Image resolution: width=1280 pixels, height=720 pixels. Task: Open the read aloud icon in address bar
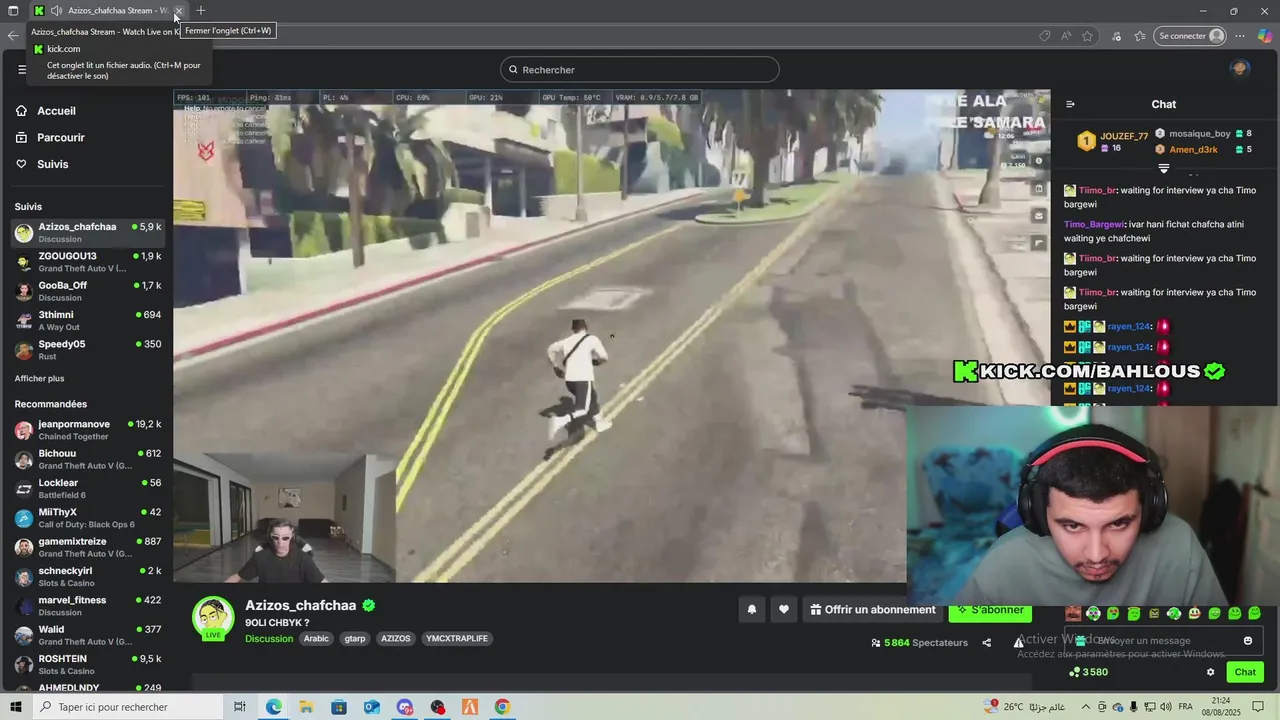1066,36
